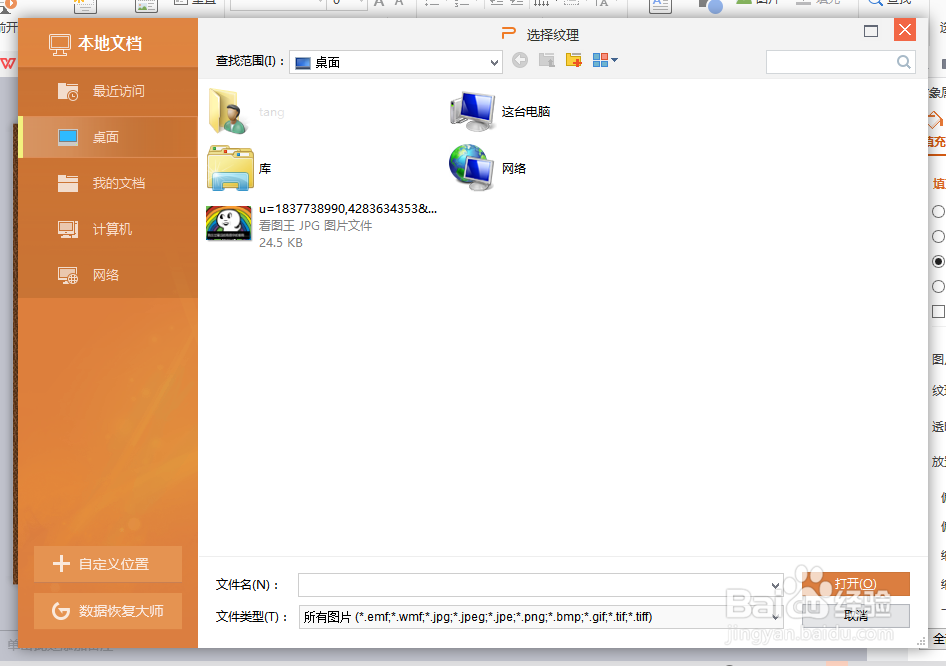Click the 自定义位置 button
Viewport: 946px width, 666px height.
click(108, 564)
